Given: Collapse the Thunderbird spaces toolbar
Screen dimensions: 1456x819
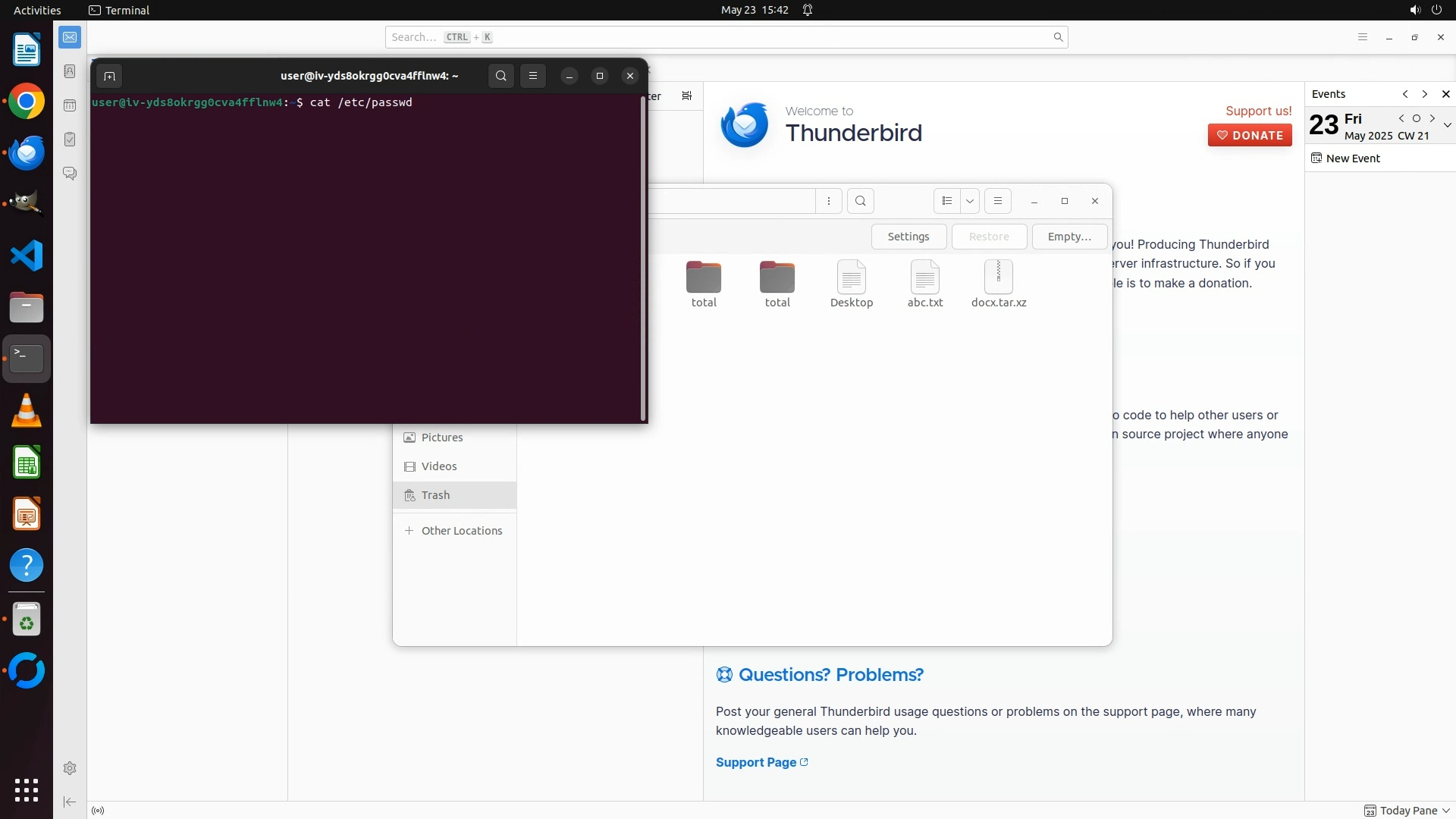Looking at the screenshot, I should (x=70, y=802).
